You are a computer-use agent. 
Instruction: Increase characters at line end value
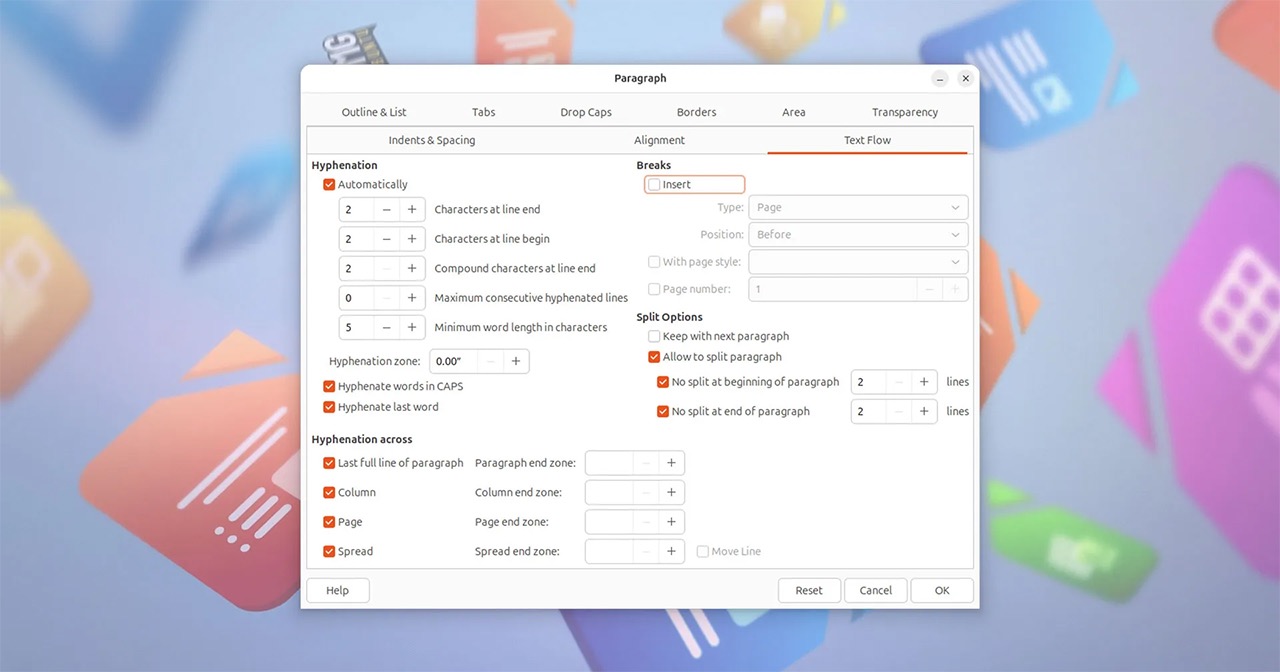(x=412, y=210)
